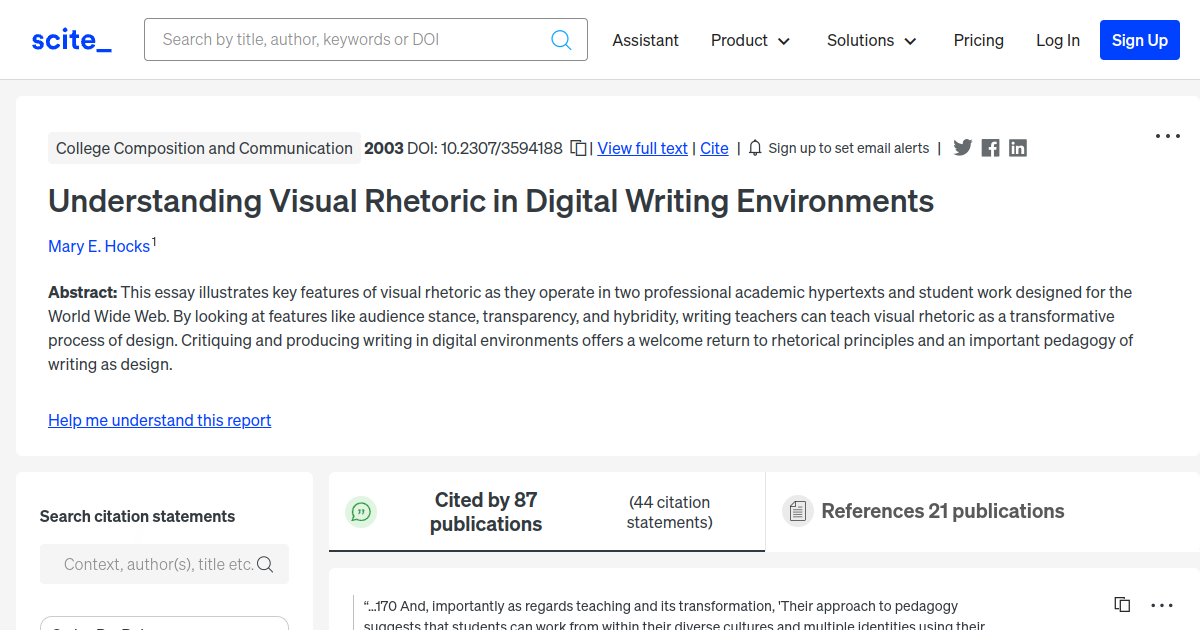Click the Sign Up button

pyautogui.click(x=1140, y=40)
